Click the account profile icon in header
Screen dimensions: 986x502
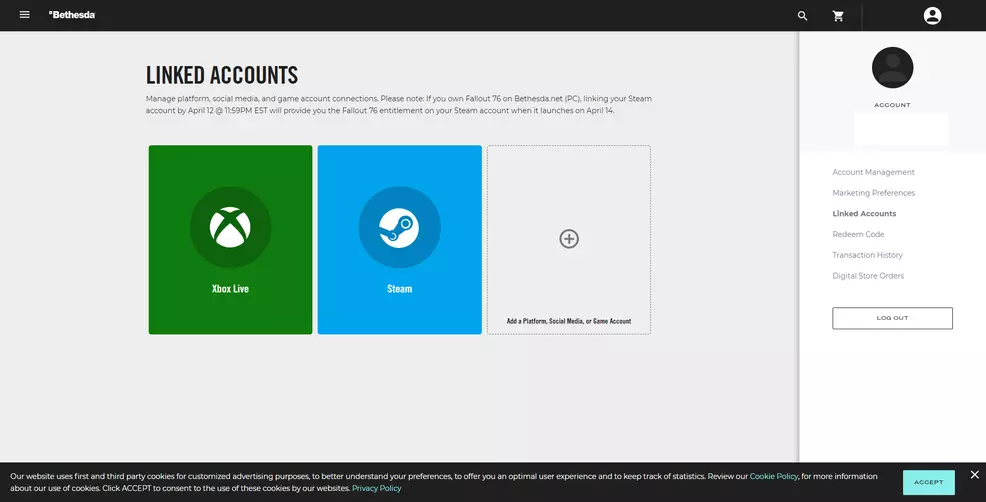pyautogui.click(x=933, y=16)
